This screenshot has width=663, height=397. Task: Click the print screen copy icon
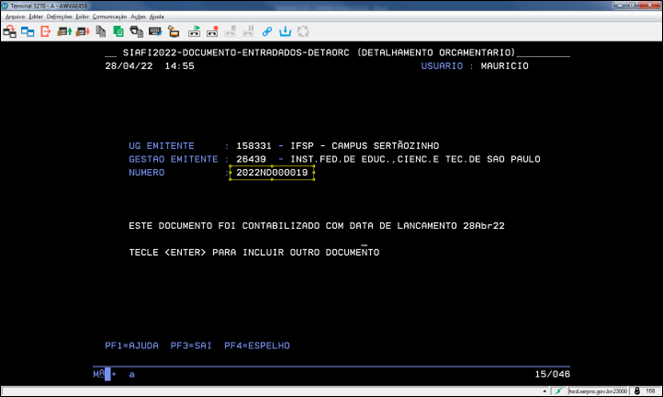click(x=136, y=32)
